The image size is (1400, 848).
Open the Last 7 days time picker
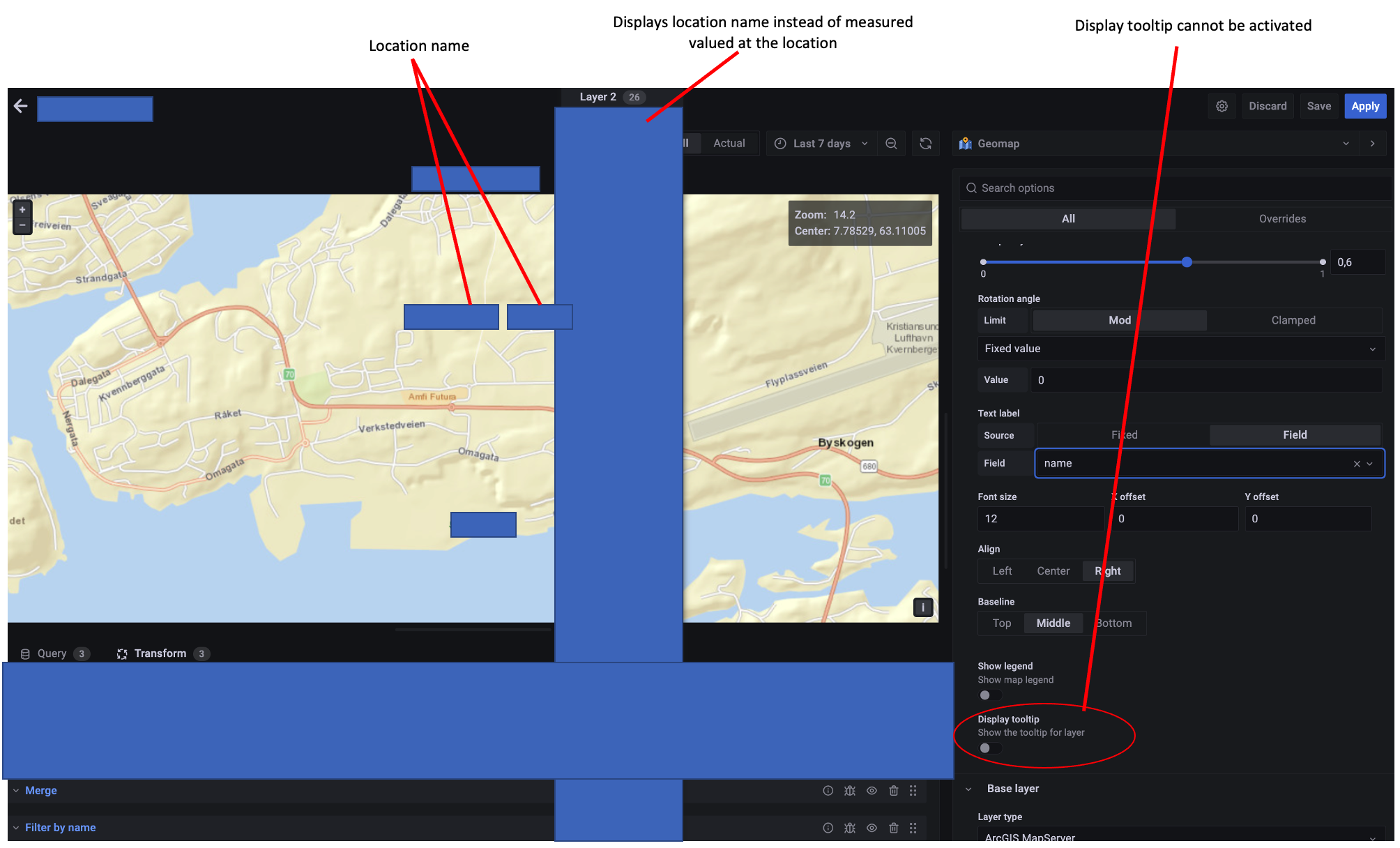pyautogui.click(x=821, y=144)
